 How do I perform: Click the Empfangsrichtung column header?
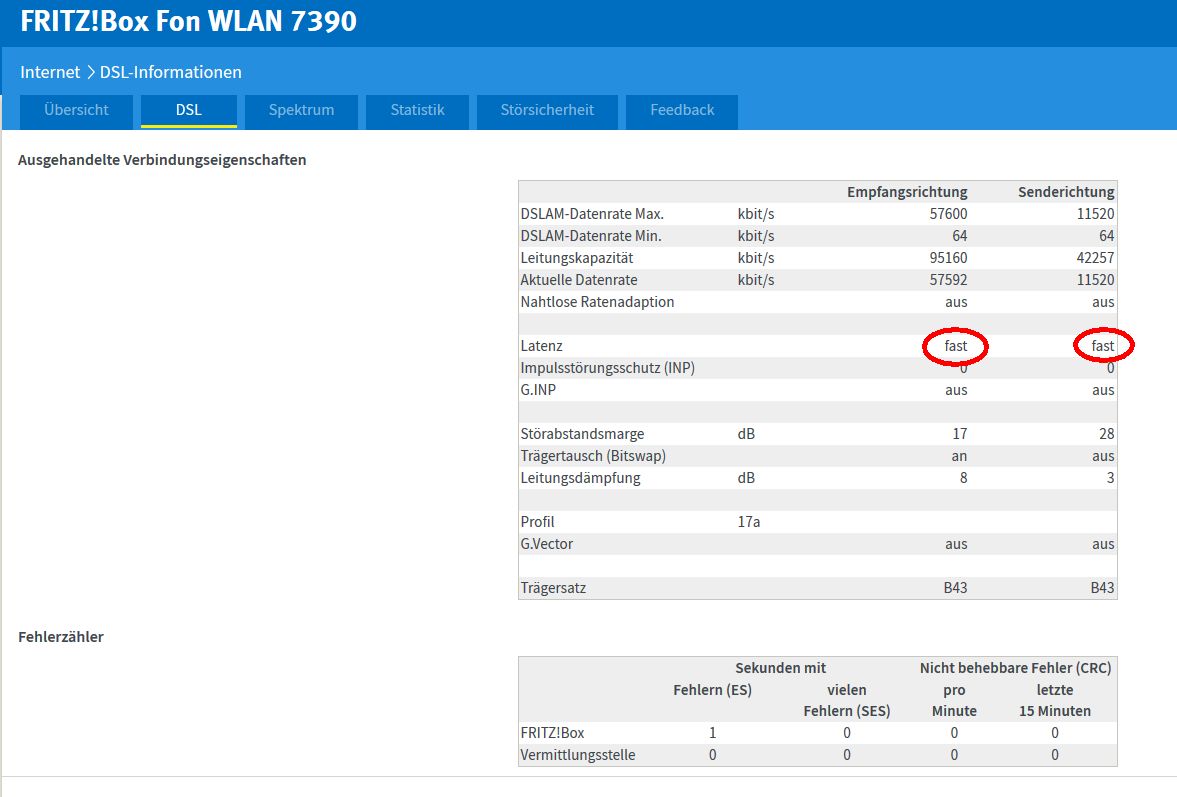(907, 192)
